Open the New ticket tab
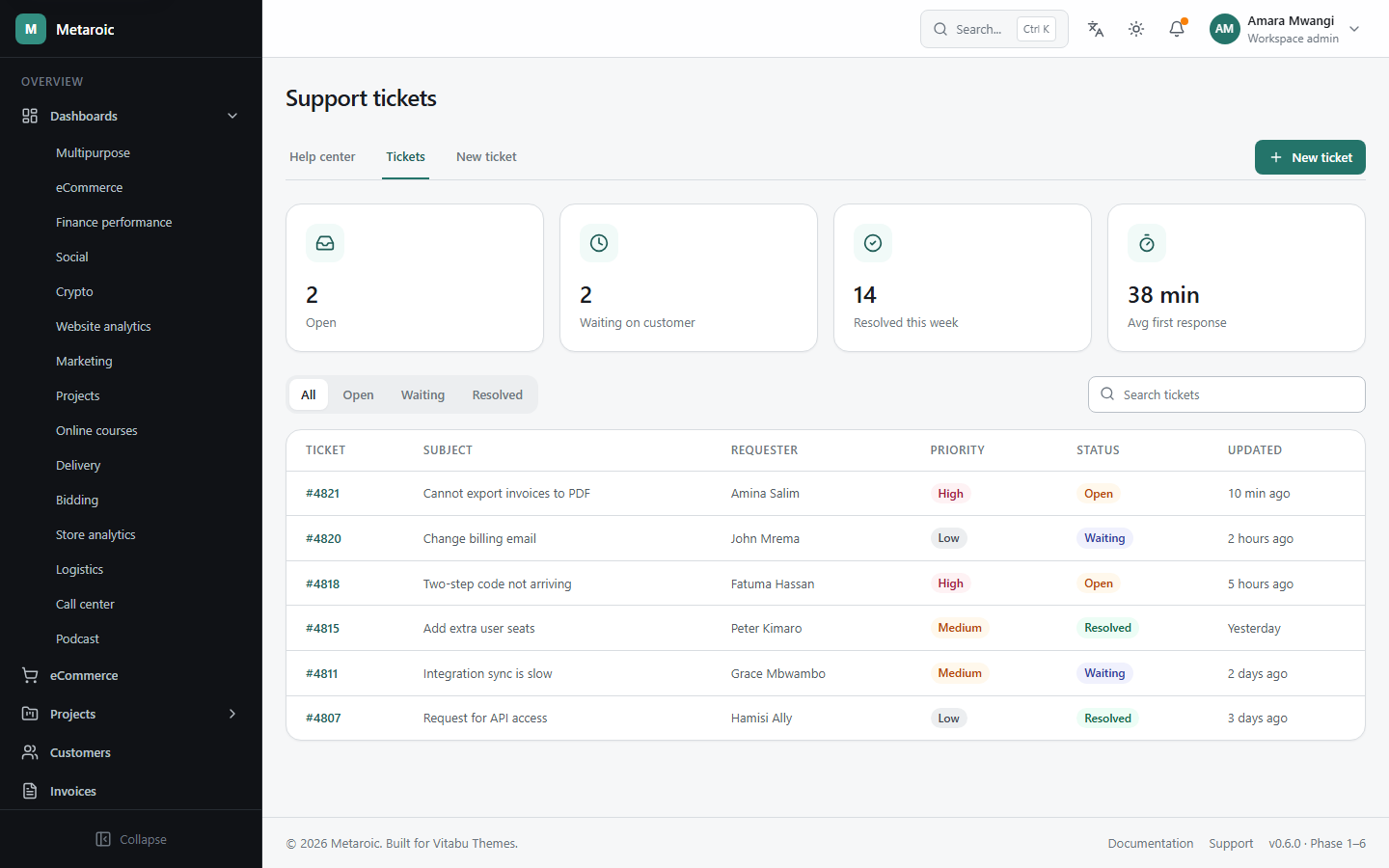This screenshot has height=868, width=1389. [x=486, y=157]
